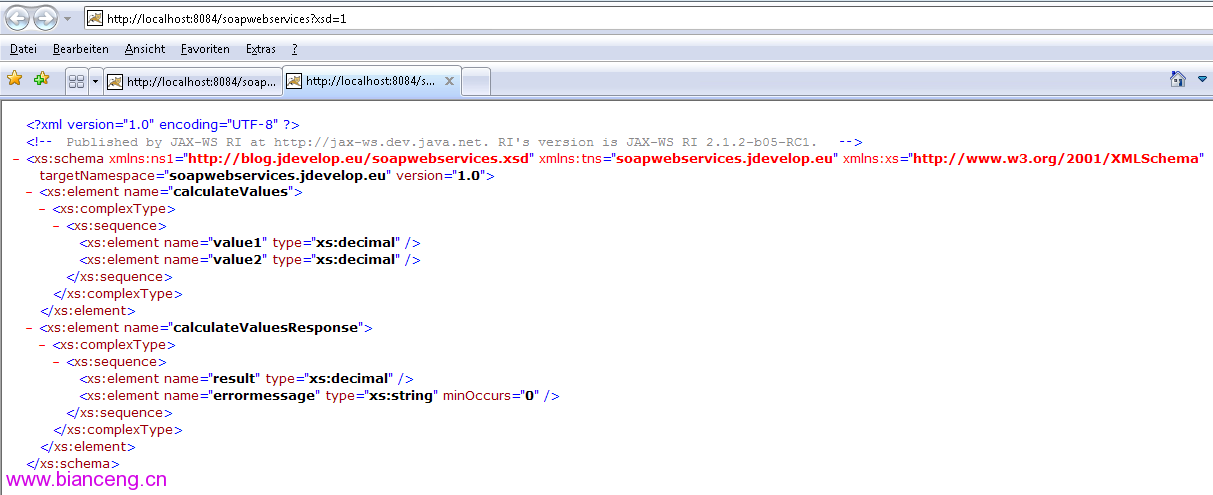Screen dimensions: 1213x495
Task: Open the Home button dropdown arrow
Action: point(1202,79)
